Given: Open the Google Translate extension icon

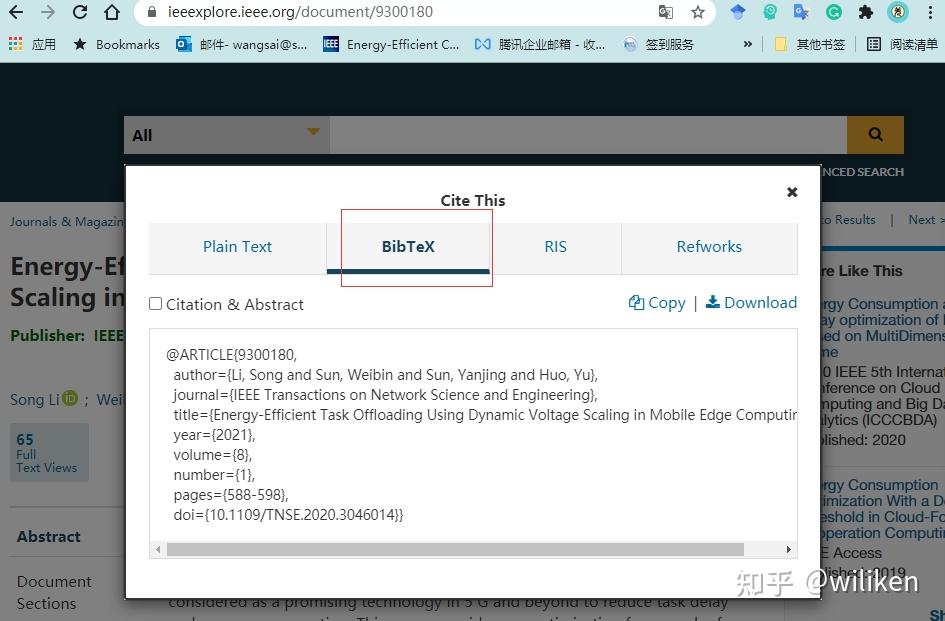Looking at the screenshot, I should (801, 12).
